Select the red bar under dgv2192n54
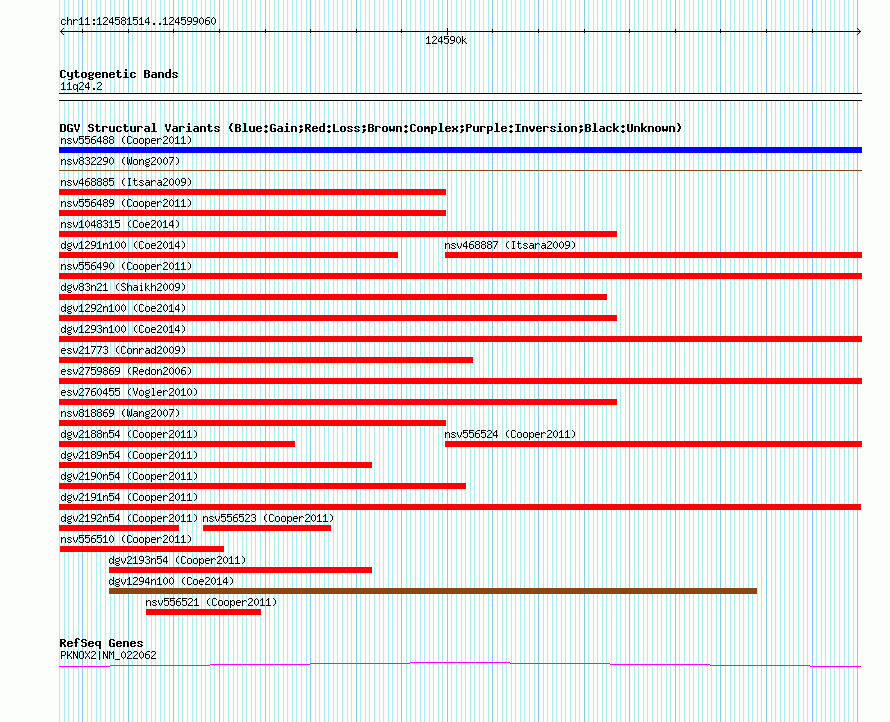 pos(119,528)
